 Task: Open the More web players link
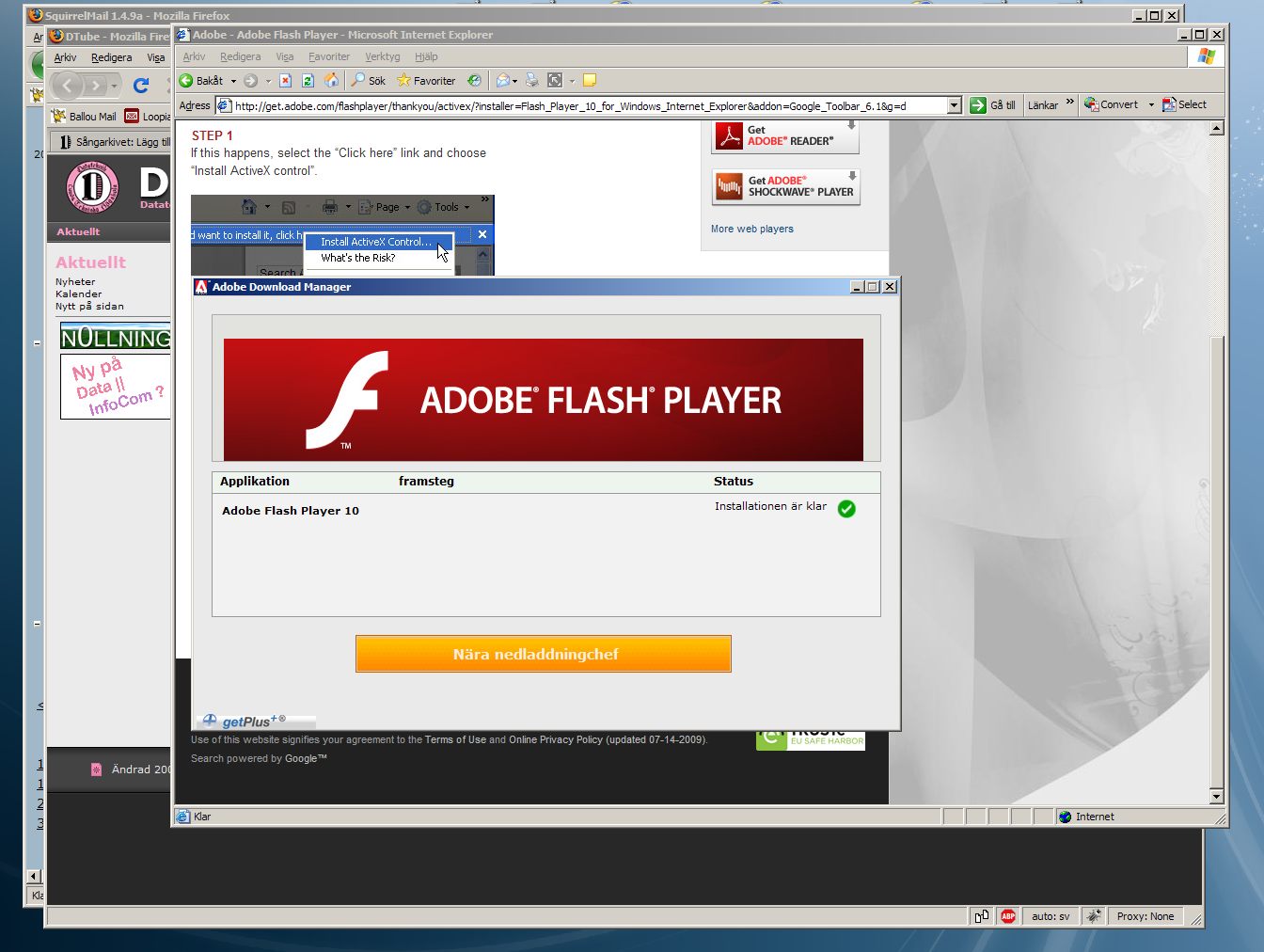click(x=752, y=229)
